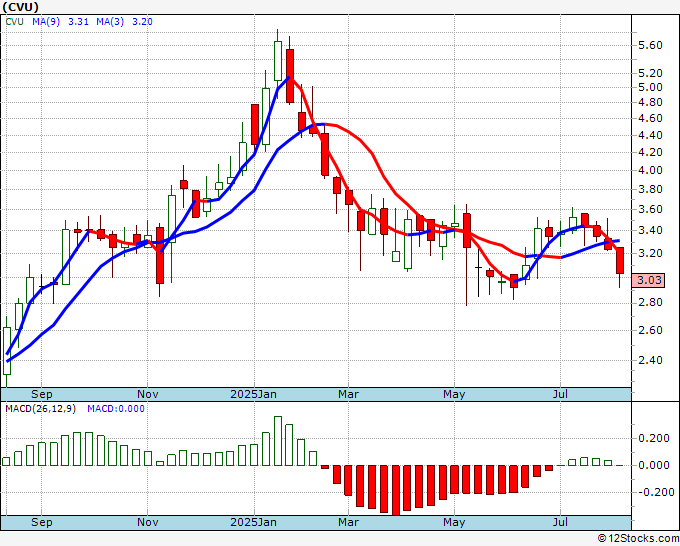Select the 5.00 price axis label
This screenshot has height=546, width=680.
(x=651, y=88)
